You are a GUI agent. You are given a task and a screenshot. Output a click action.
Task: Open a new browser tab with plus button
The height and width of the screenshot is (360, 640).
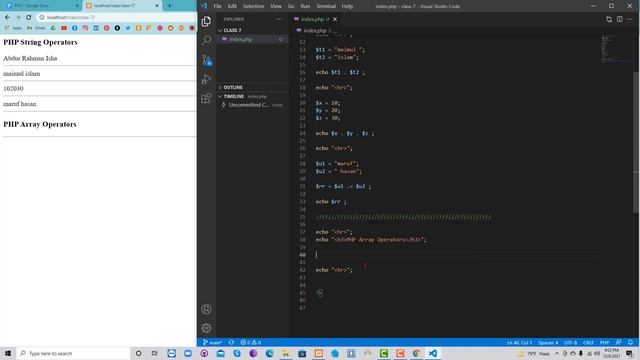click(169, 6)
